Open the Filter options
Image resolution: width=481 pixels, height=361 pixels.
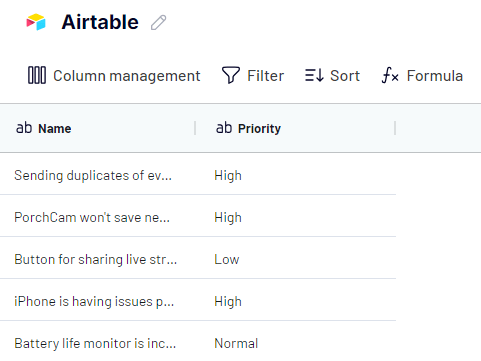pyautogui.click(x=253, y=75)
